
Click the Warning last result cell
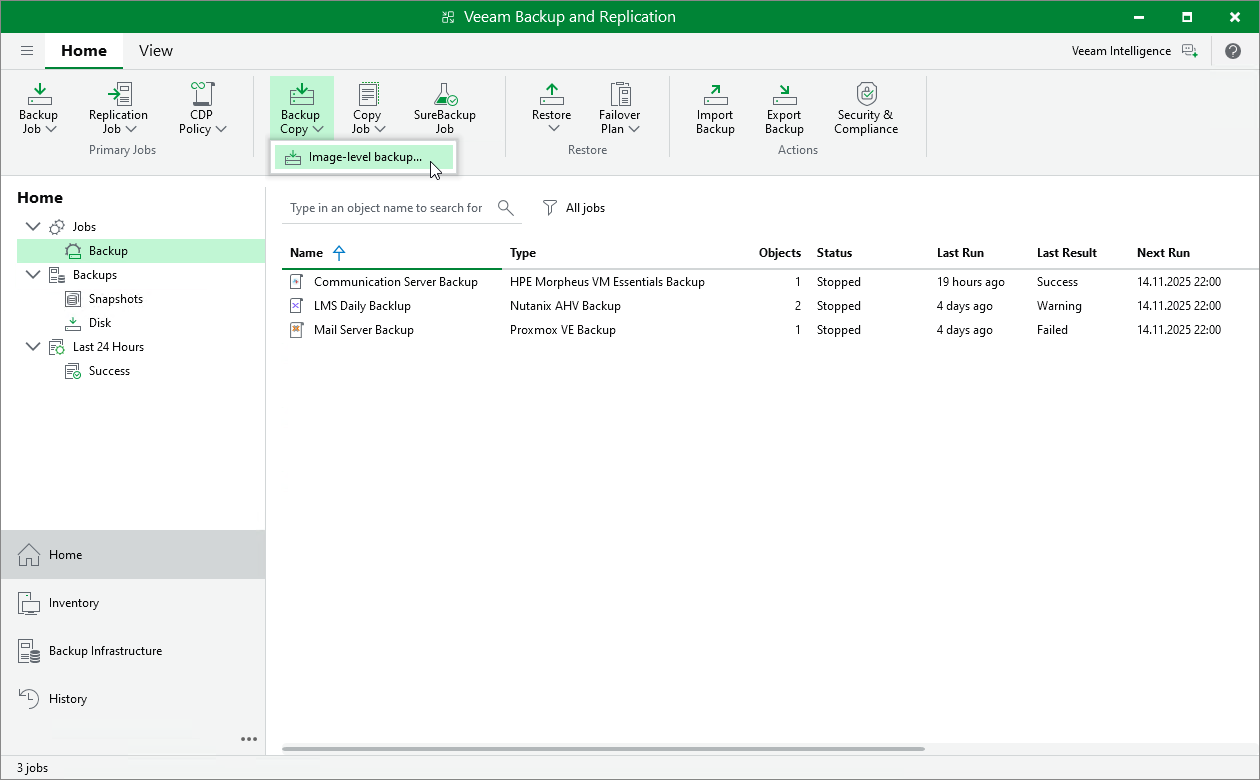coord(1059,306)
